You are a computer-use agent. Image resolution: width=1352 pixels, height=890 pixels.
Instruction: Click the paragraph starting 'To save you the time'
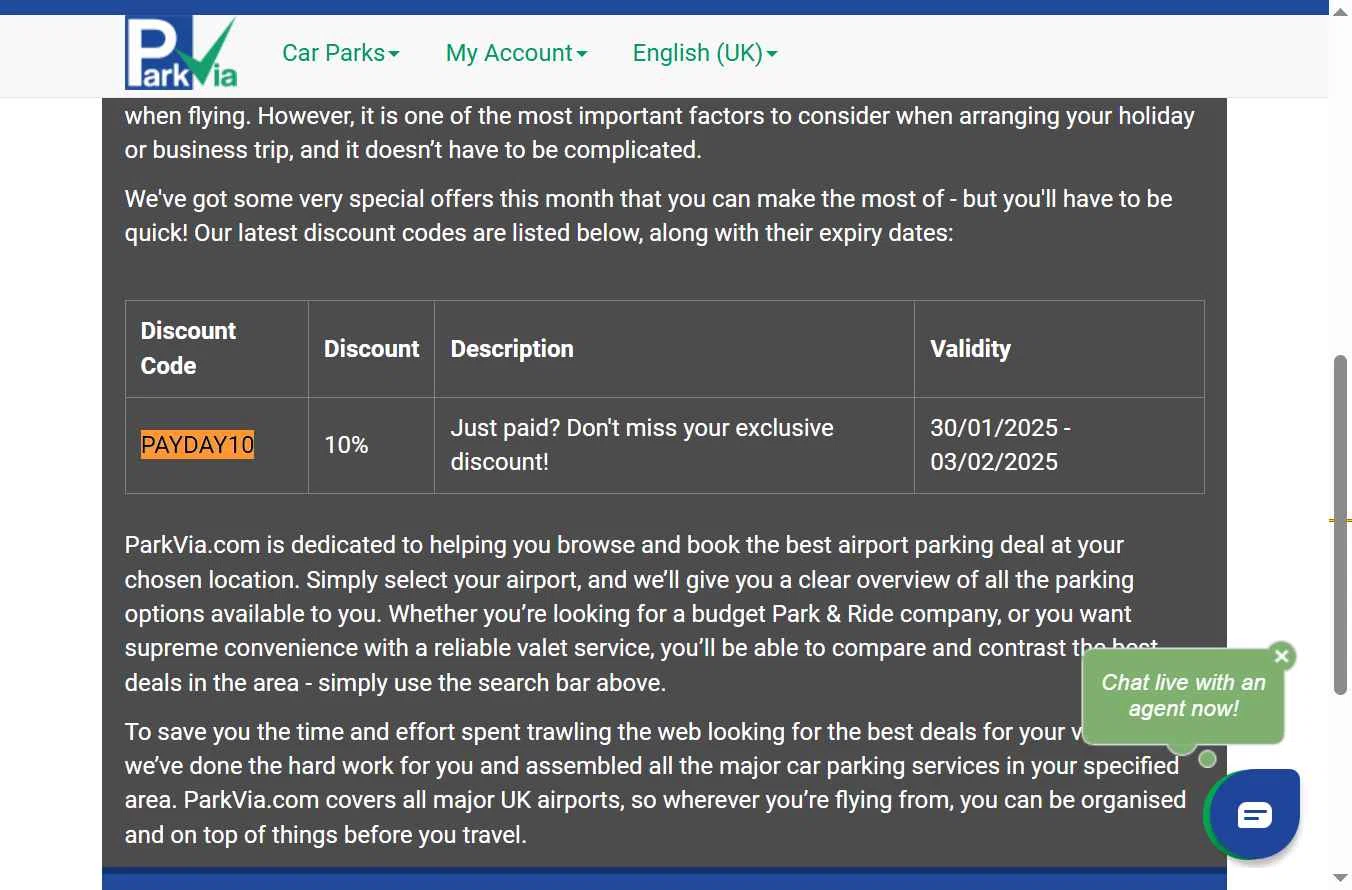656,783
